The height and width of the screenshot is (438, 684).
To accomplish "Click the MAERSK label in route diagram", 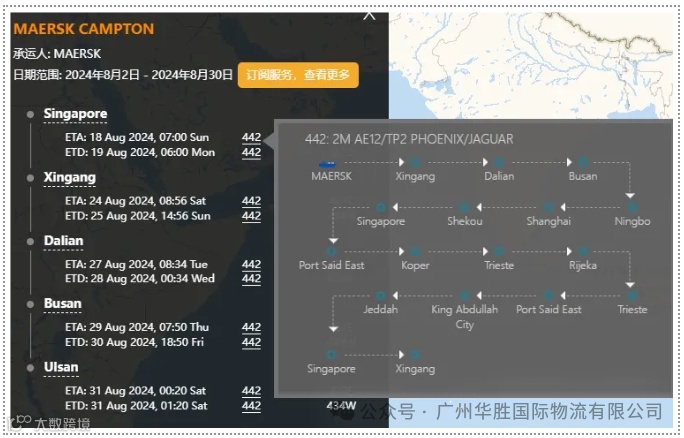I will pyautogui.click(x=332, y=176).
